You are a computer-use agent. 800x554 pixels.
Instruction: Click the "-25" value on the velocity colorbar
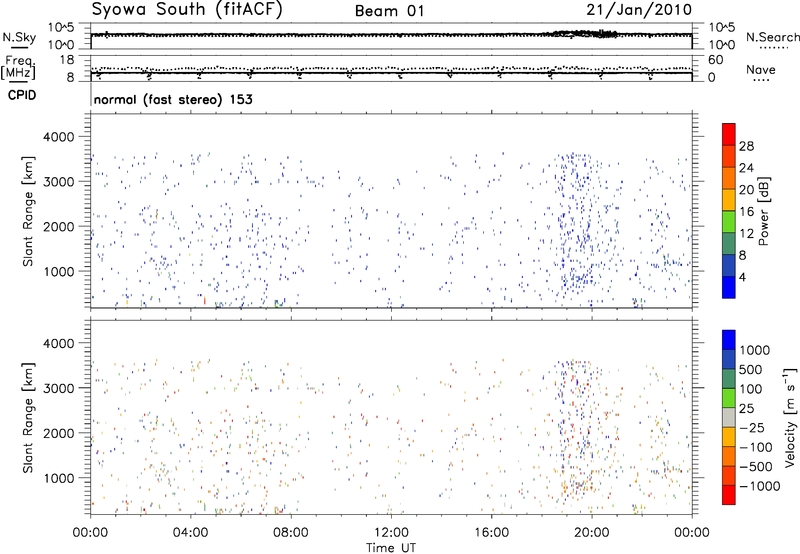[752, 427]
